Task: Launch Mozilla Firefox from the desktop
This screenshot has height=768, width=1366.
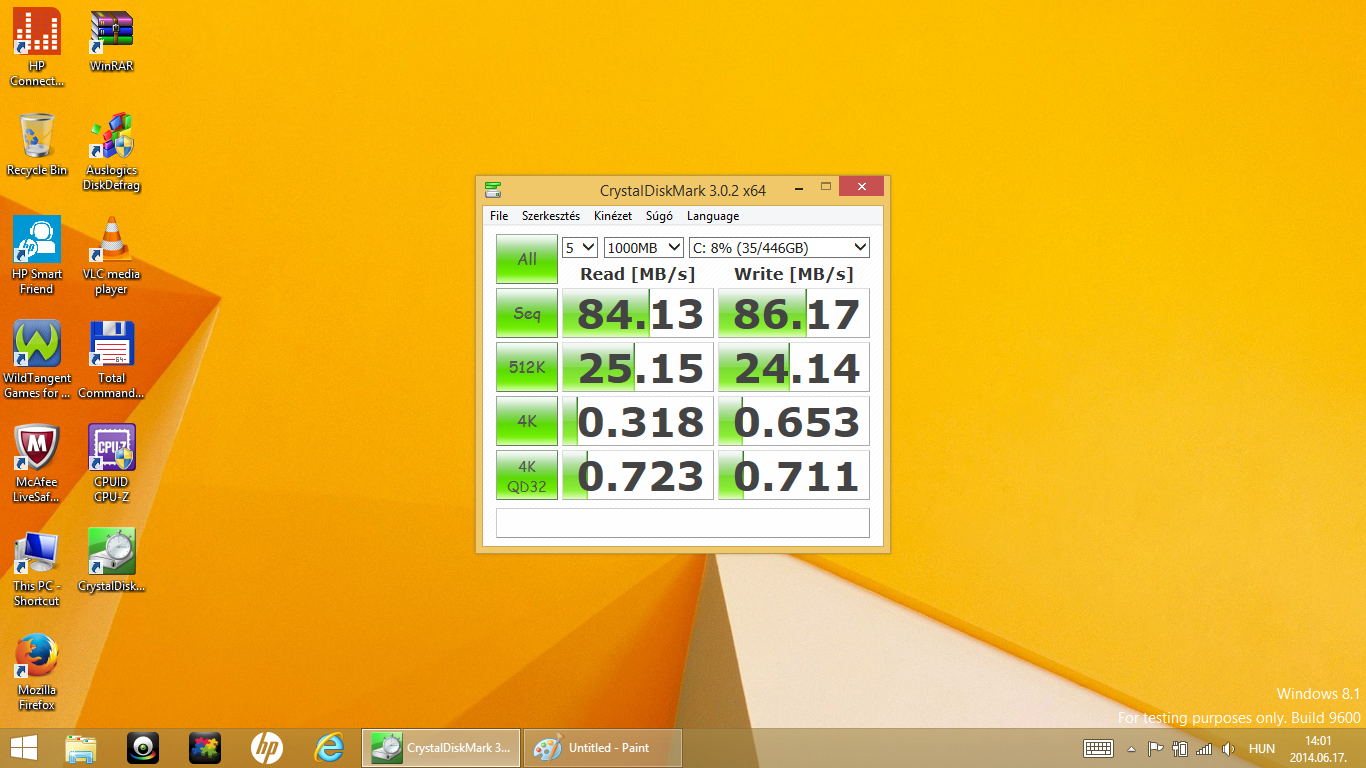Action: 36,657
